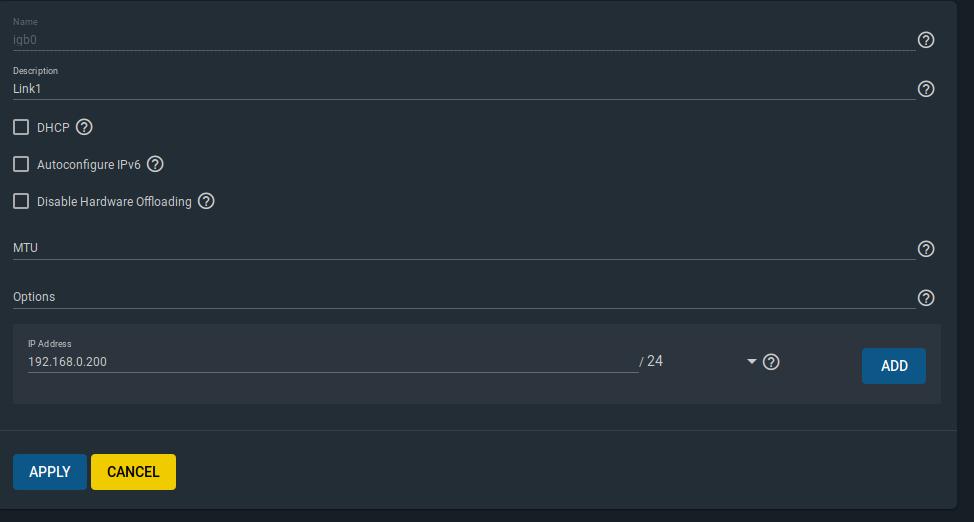974x522 pixels.
Task: Toggle Autoconfigure IPv6 checkbox
Action: tap(21, 164)
